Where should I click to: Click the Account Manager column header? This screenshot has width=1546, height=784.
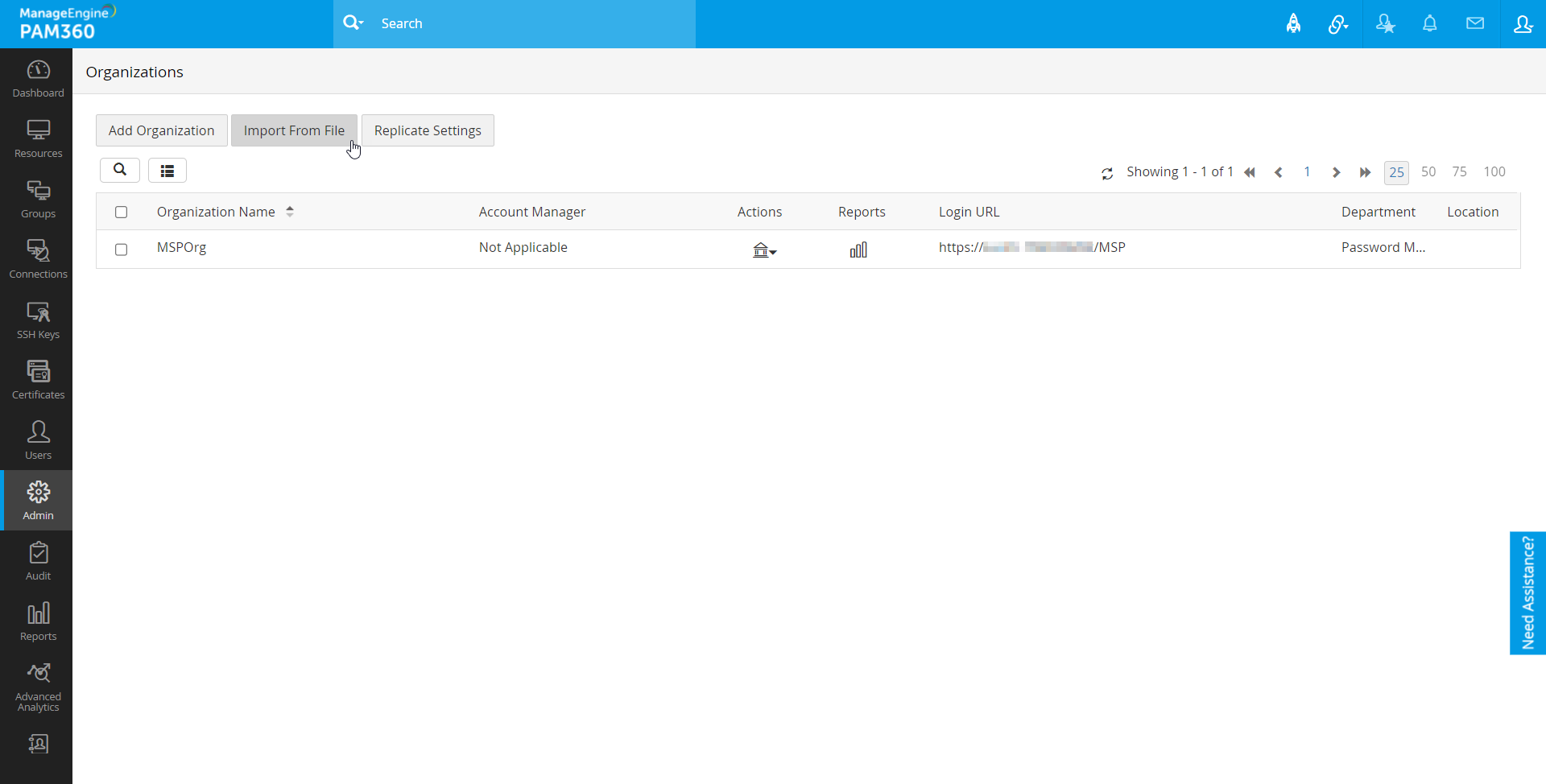(532, 212)
